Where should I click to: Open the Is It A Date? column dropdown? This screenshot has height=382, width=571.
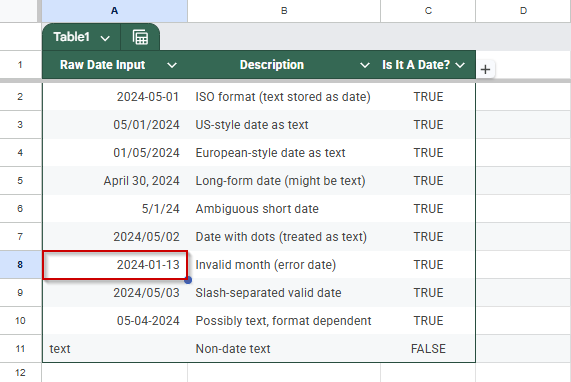[x=460, y=65]
